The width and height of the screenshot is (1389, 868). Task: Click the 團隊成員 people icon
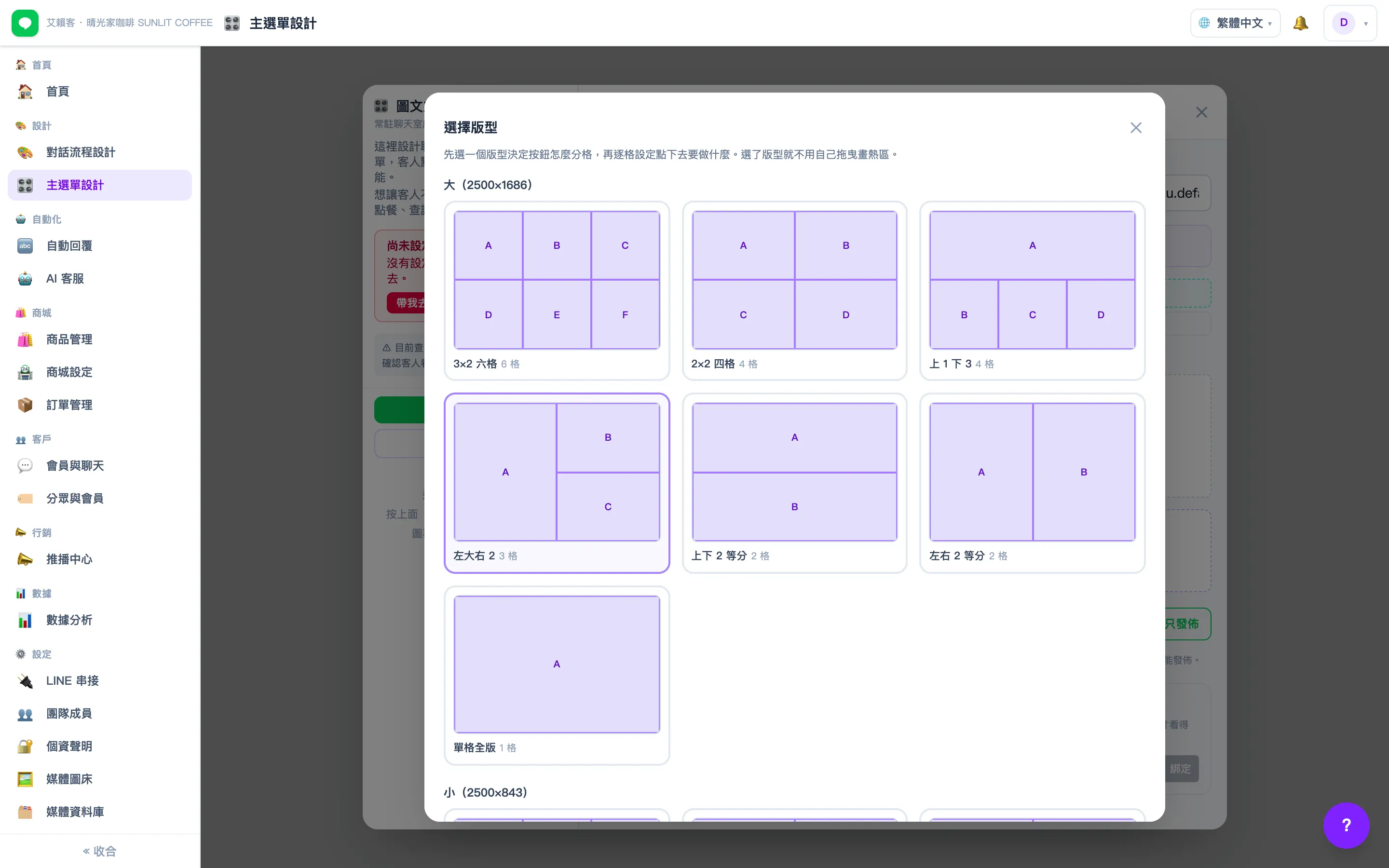tap(25, 714)
